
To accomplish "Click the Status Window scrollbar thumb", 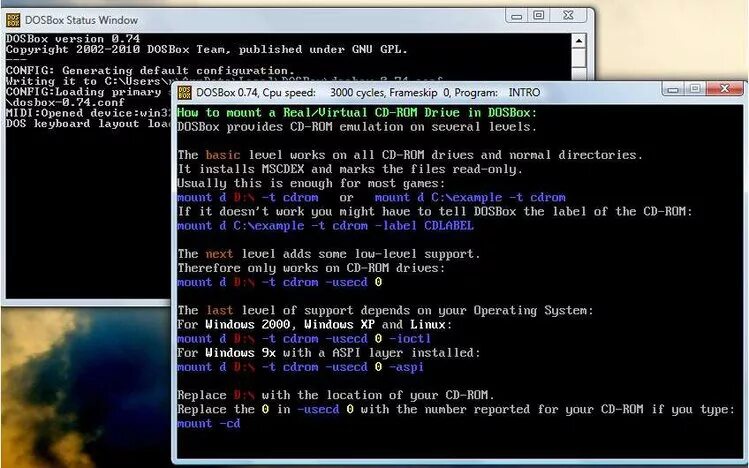I will click(579, 58).
